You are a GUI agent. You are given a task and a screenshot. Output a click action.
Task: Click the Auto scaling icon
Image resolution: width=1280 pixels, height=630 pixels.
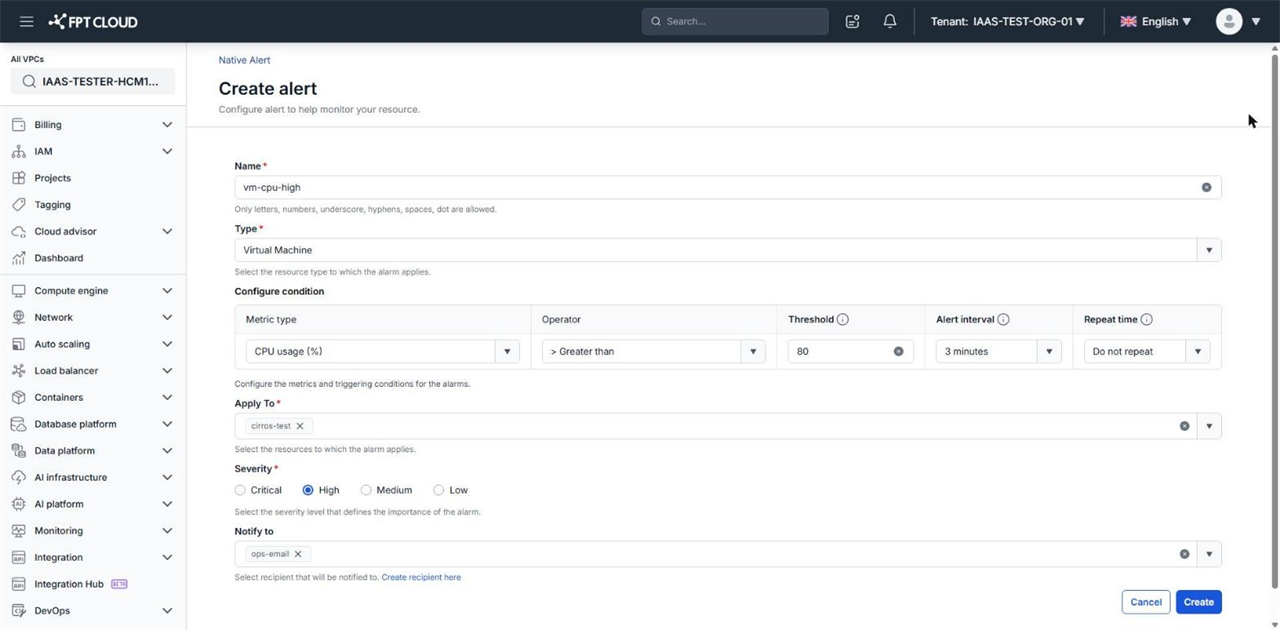(x=18, y=344)
